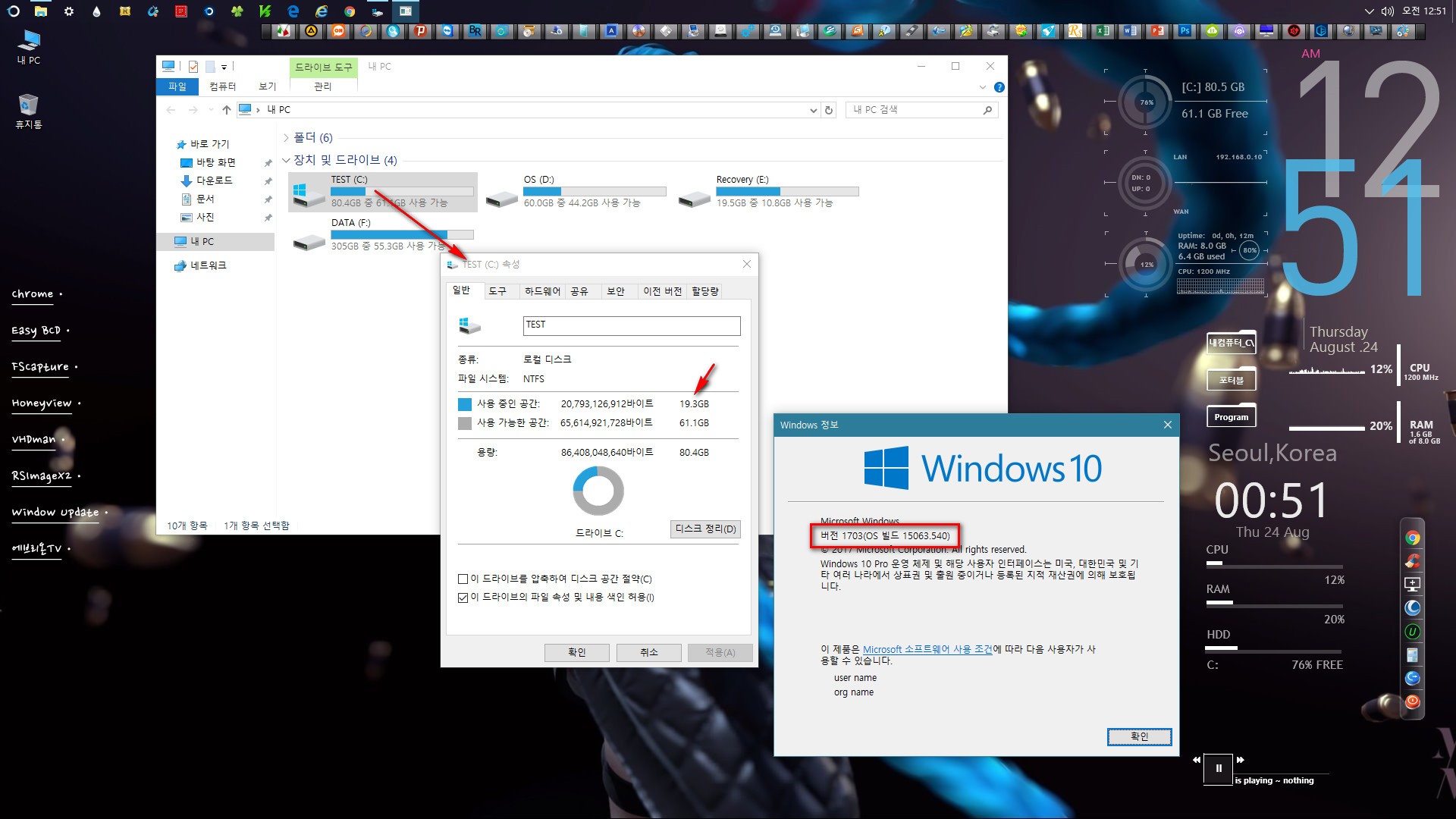Open Internet Explorer from the taskbar
The height and width of the screenshot is (819, 1456).
322,11
